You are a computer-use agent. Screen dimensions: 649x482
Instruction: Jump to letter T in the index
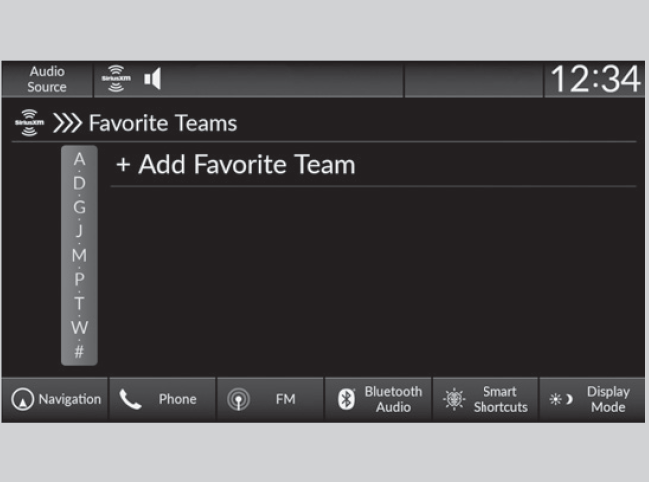pyautogui.click(x=80, y=303)
